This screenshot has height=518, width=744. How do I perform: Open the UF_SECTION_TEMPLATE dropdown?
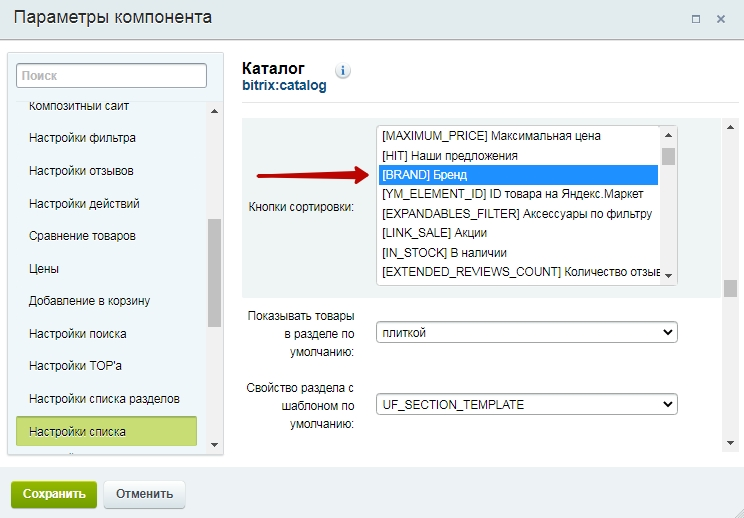(x=527, y=405)
